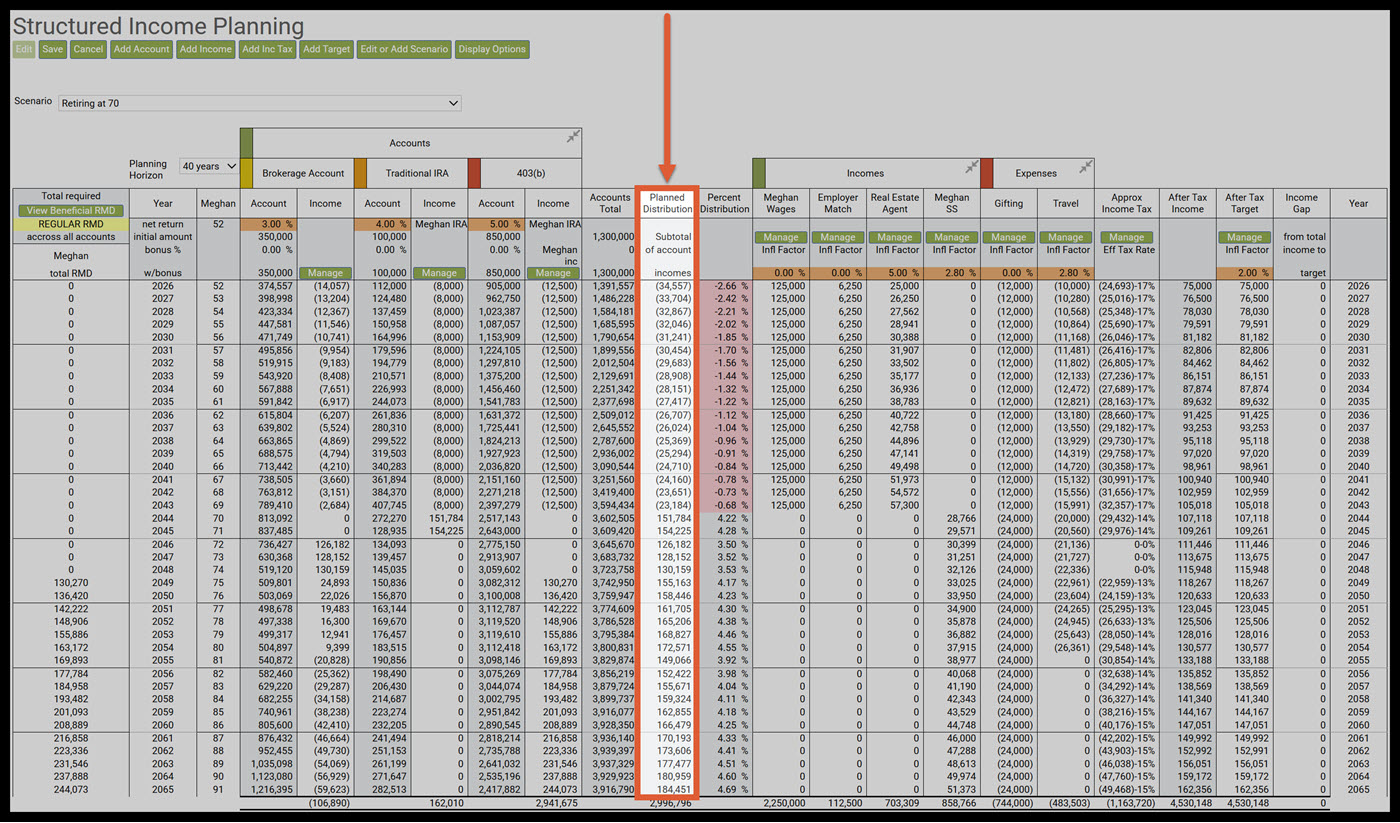The width and height of the screenshot is (1400, 823).
Task: Edit Meghan SS inflation factor field
Action: [952, 273]
